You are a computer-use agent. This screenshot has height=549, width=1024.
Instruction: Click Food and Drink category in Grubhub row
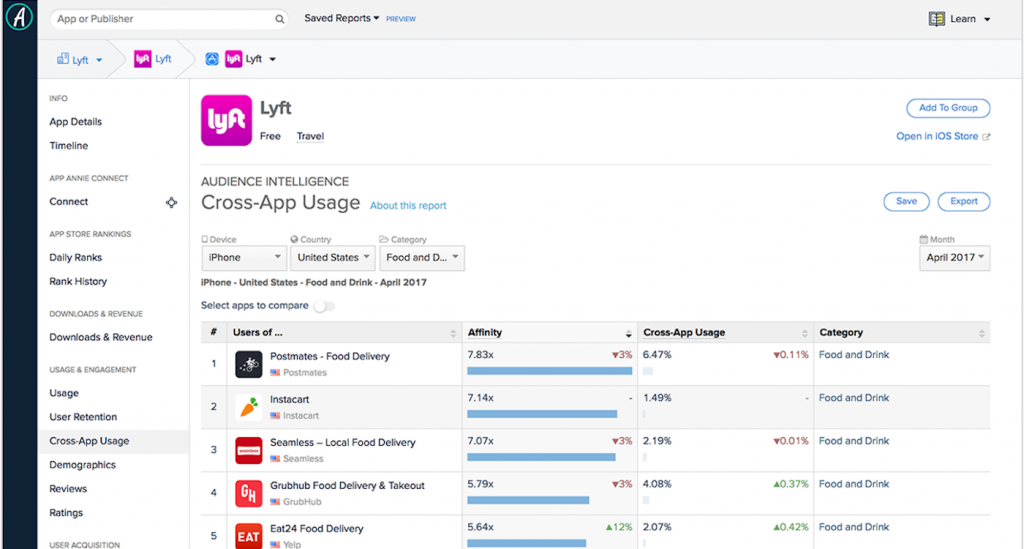pos(854,484)
